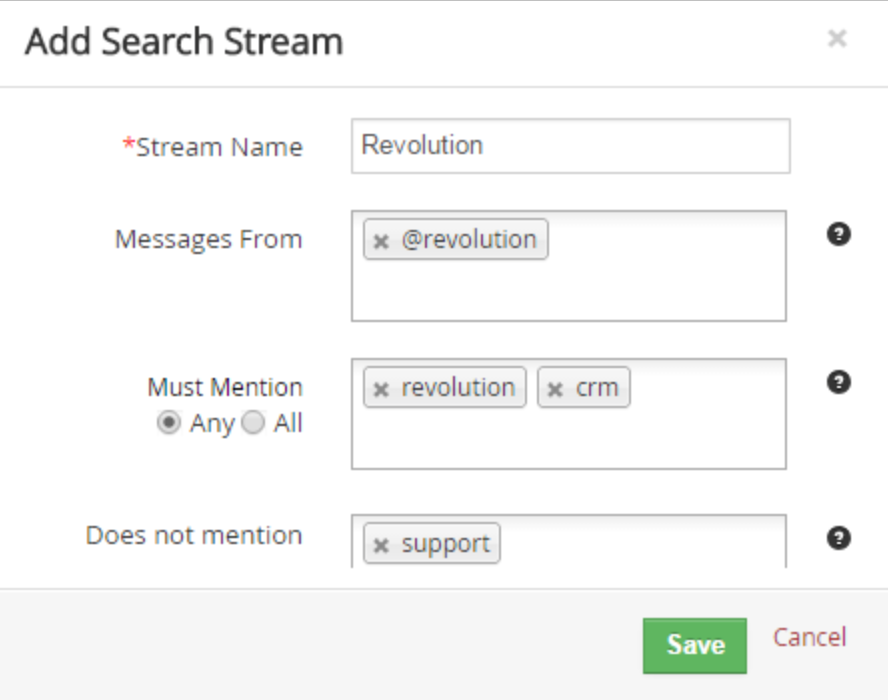This screenshot has width=888, height=700.
Task: Select the @revolution tag label
Action: 468,240
